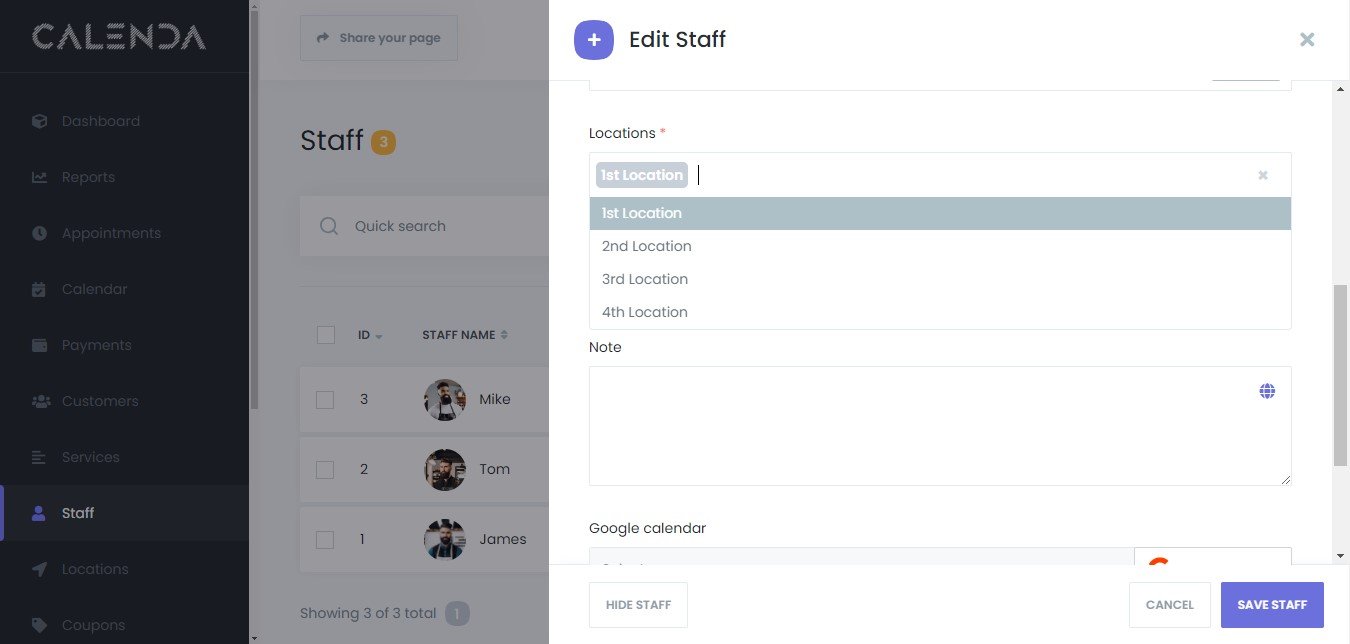
Task: Click the Customers group icon
Action: (40, 401)
